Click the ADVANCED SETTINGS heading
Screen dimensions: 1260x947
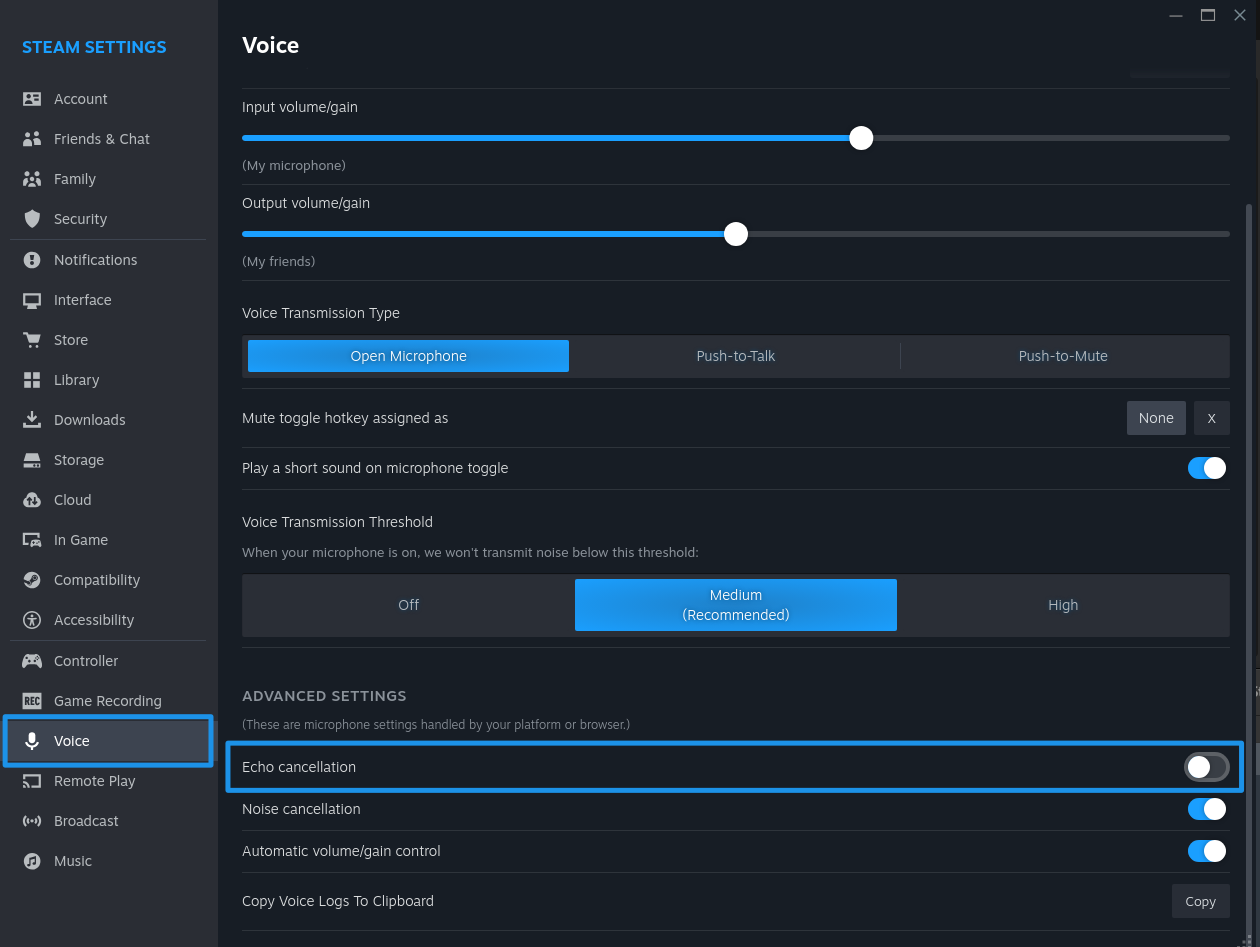[x=324, y=696]
